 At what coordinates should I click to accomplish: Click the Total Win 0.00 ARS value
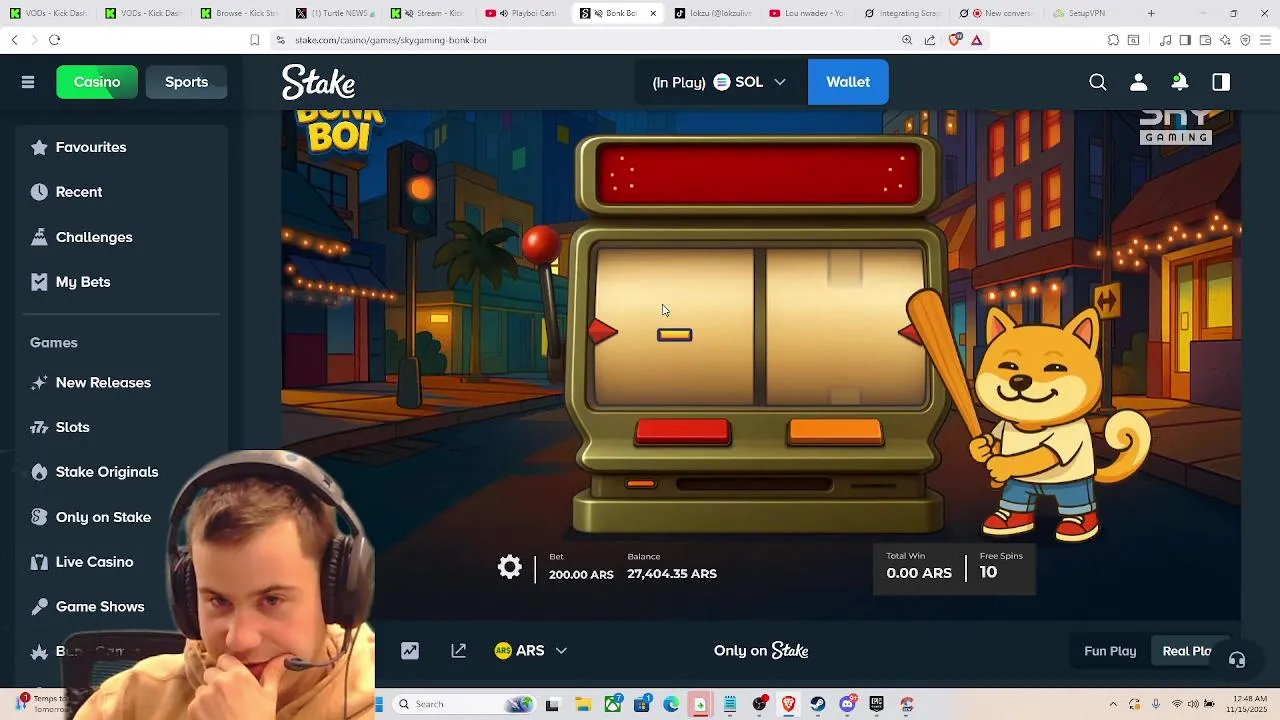[919, 573]
